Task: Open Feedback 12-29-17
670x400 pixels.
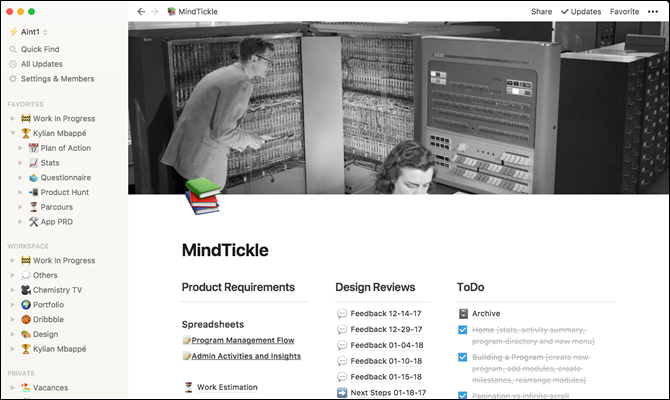Action: (386, 329)
